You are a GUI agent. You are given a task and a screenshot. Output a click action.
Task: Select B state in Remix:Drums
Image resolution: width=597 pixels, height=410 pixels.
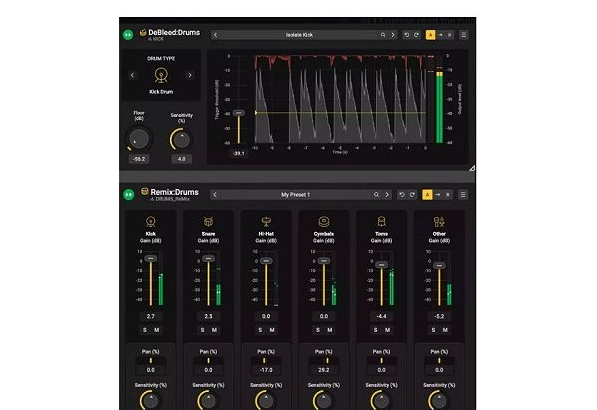(448, 195)
